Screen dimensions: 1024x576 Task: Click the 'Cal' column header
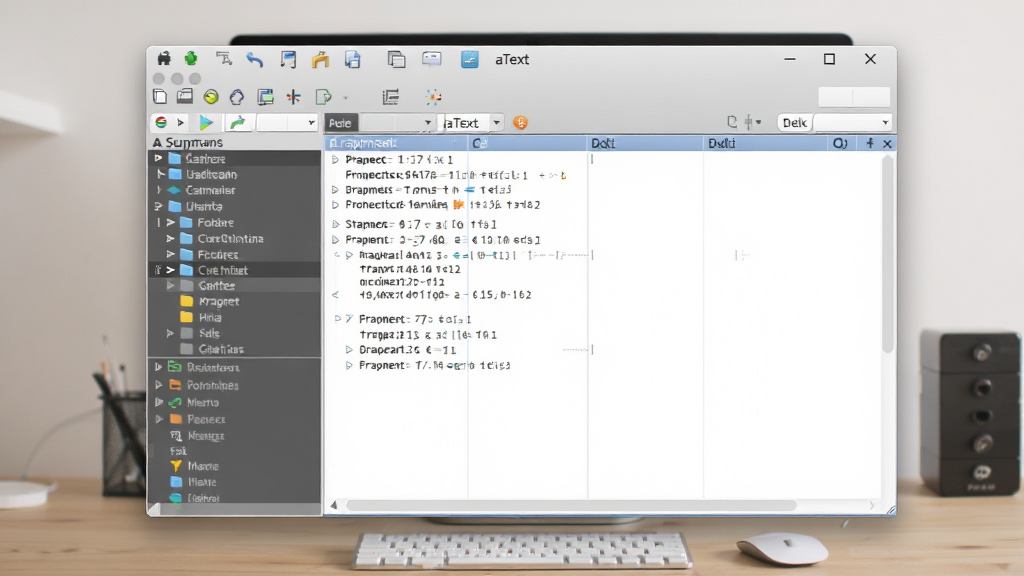click(x=480, y=144)
